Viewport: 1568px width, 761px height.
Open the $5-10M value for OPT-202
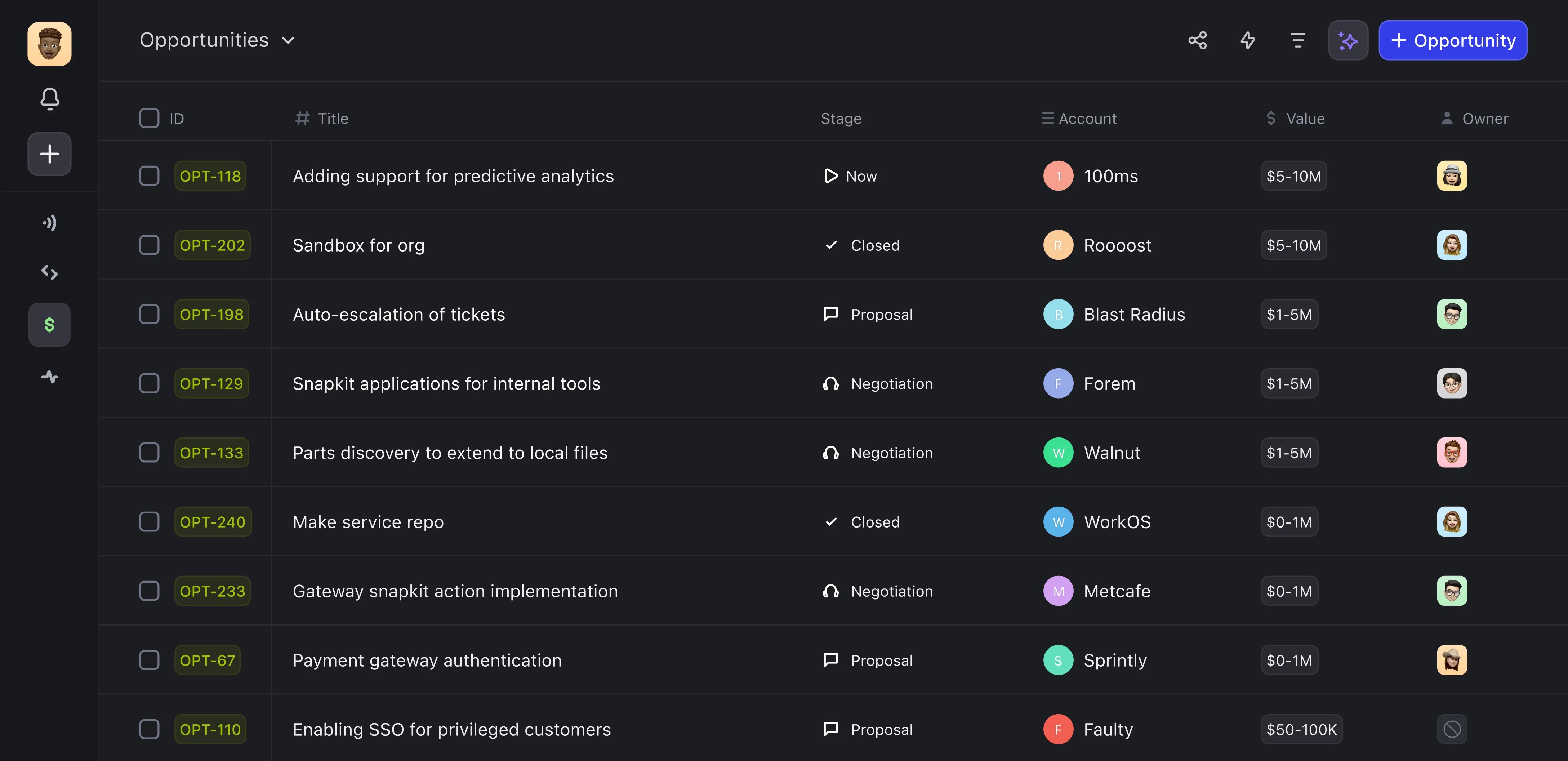pos(1293,245)
